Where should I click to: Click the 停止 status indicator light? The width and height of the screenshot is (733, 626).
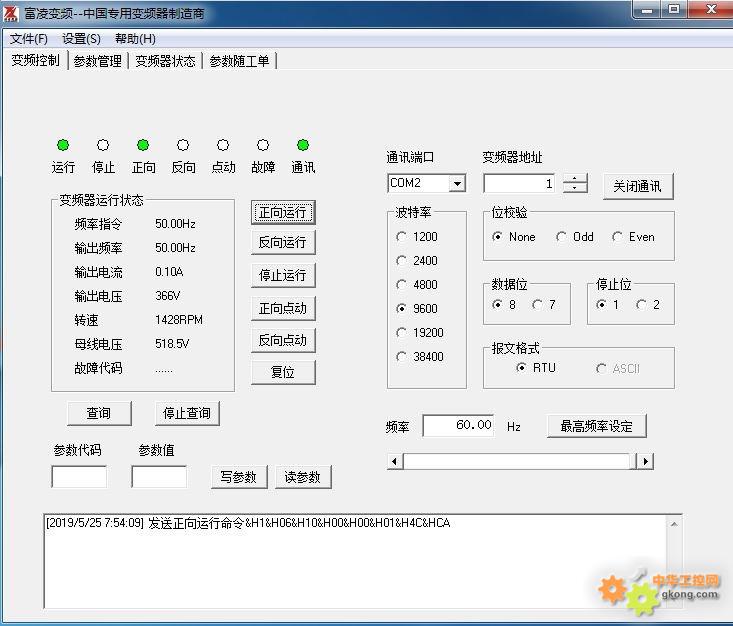point(103,145)
